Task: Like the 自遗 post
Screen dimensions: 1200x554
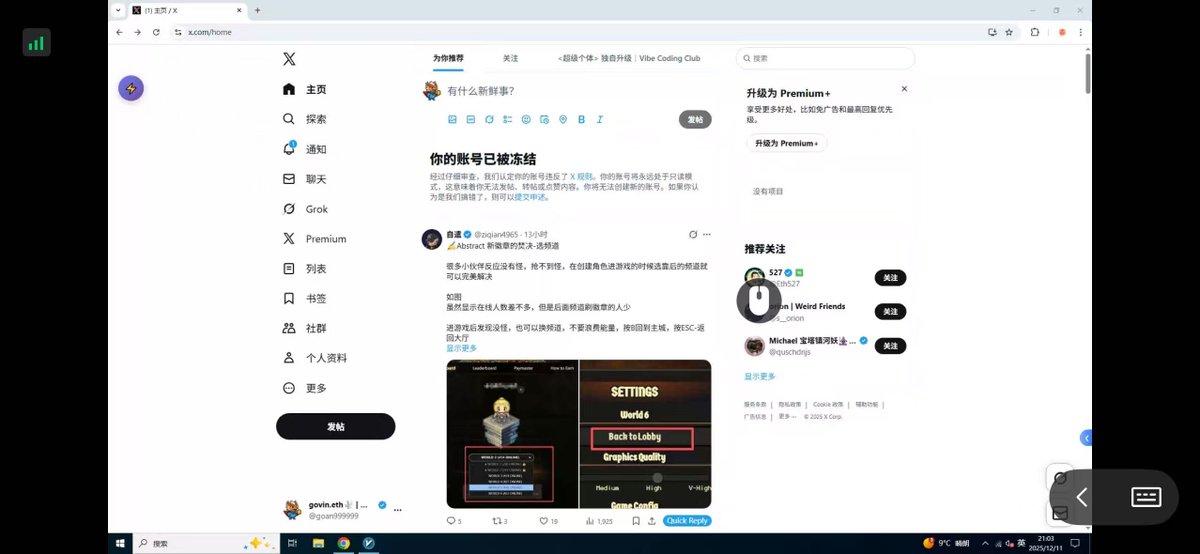Action: 548,521
